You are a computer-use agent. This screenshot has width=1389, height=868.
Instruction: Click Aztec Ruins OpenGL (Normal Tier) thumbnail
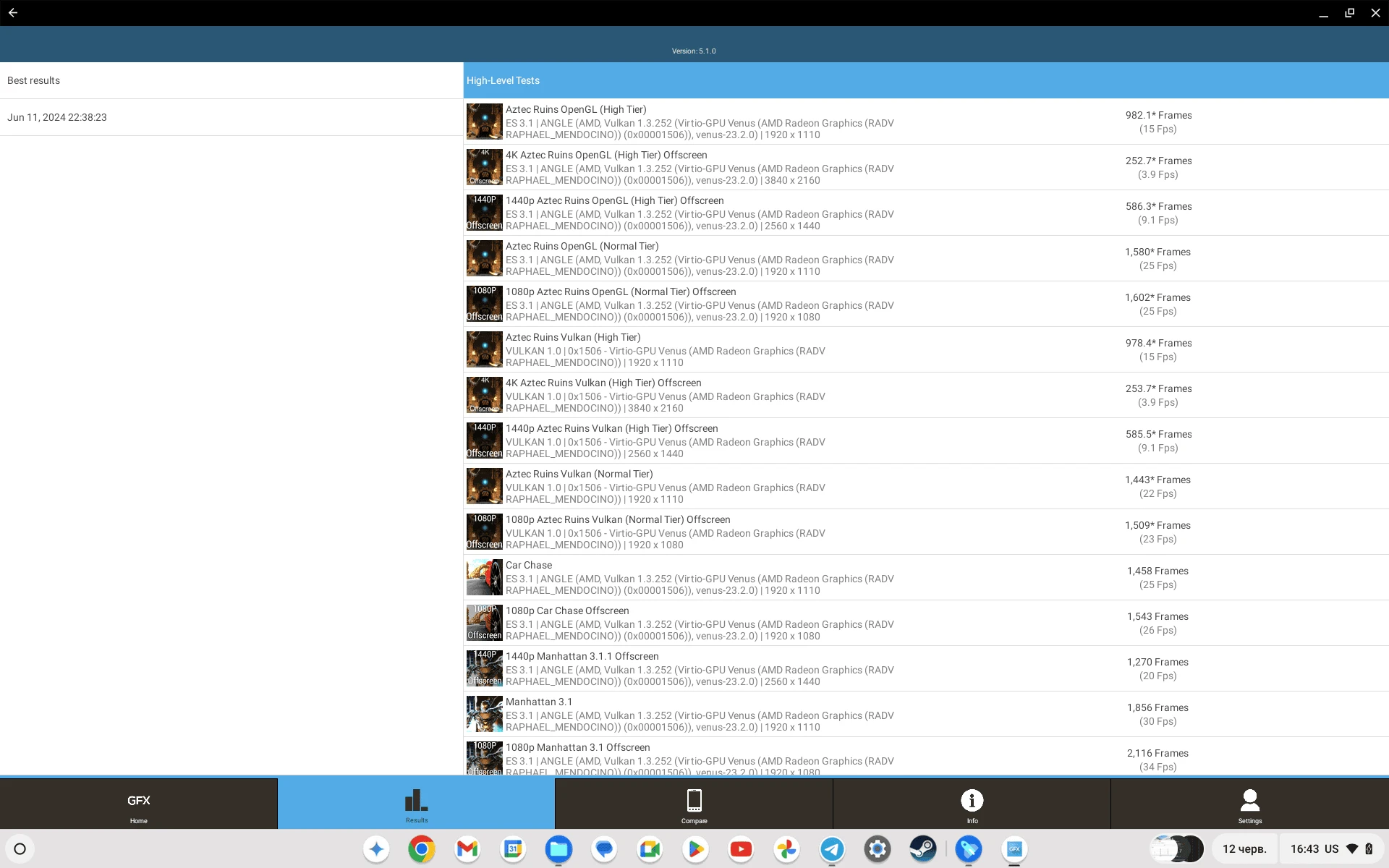point(484,258)
